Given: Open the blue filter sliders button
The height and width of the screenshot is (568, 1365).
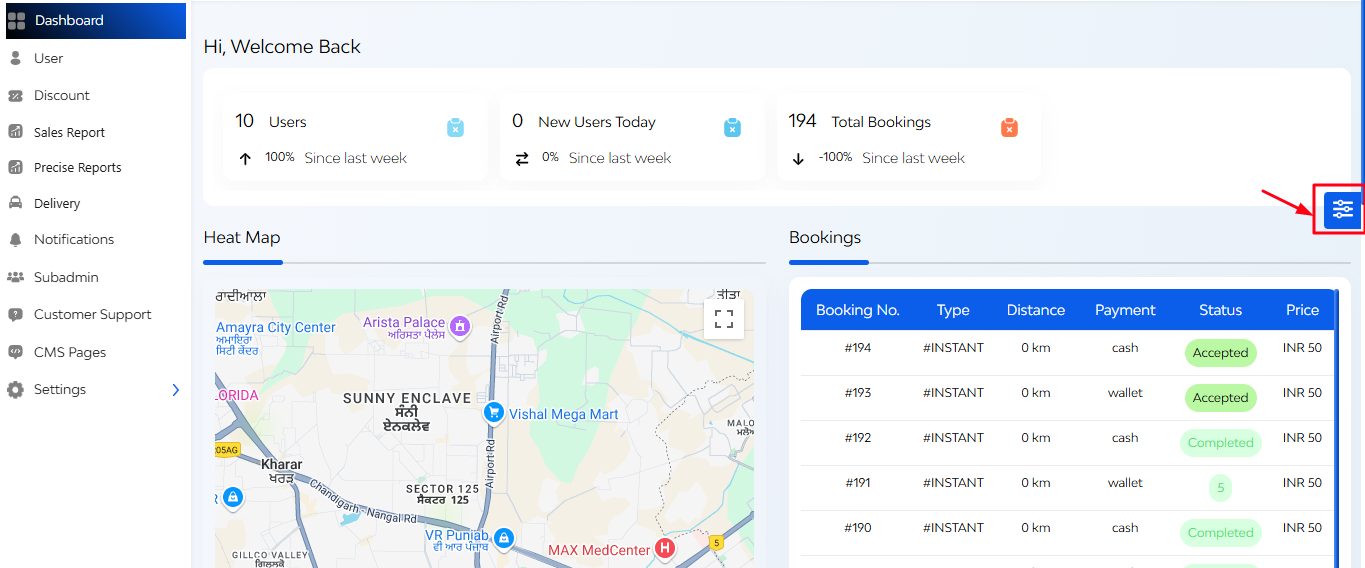Looking at the screenshot, I should click(1342, 209).
